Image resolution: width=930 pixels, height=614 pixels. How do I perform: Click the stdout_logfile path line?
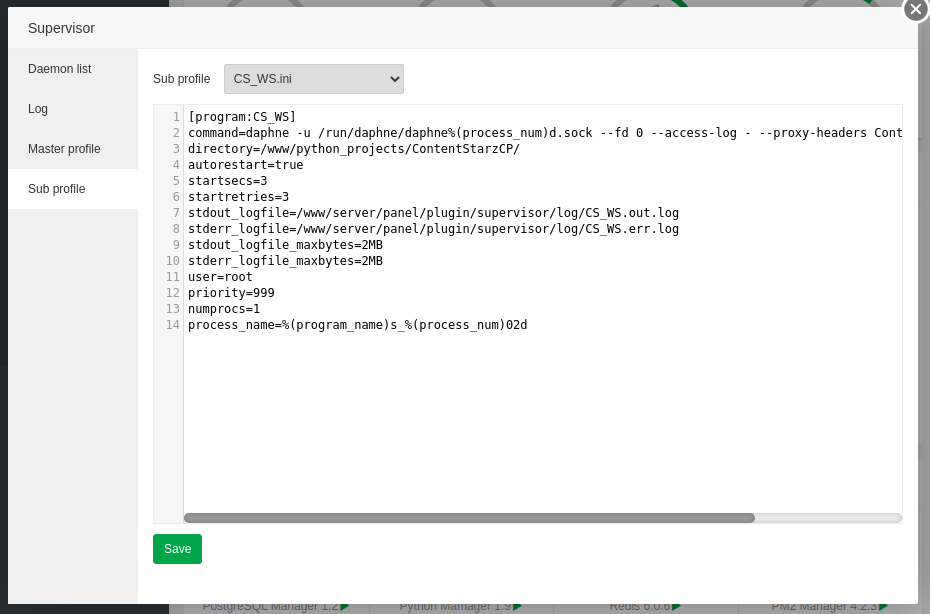tap(434, 213)
